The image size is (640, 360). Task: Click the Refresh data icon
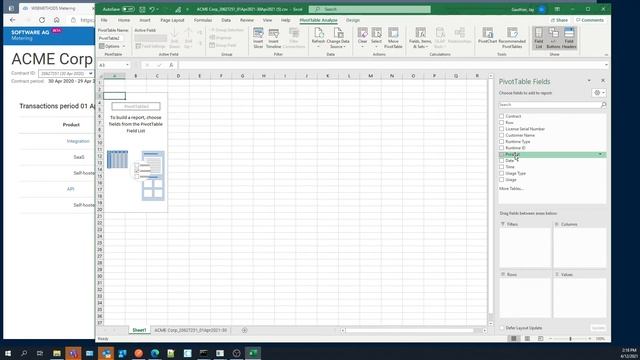[x=318, y=38]
